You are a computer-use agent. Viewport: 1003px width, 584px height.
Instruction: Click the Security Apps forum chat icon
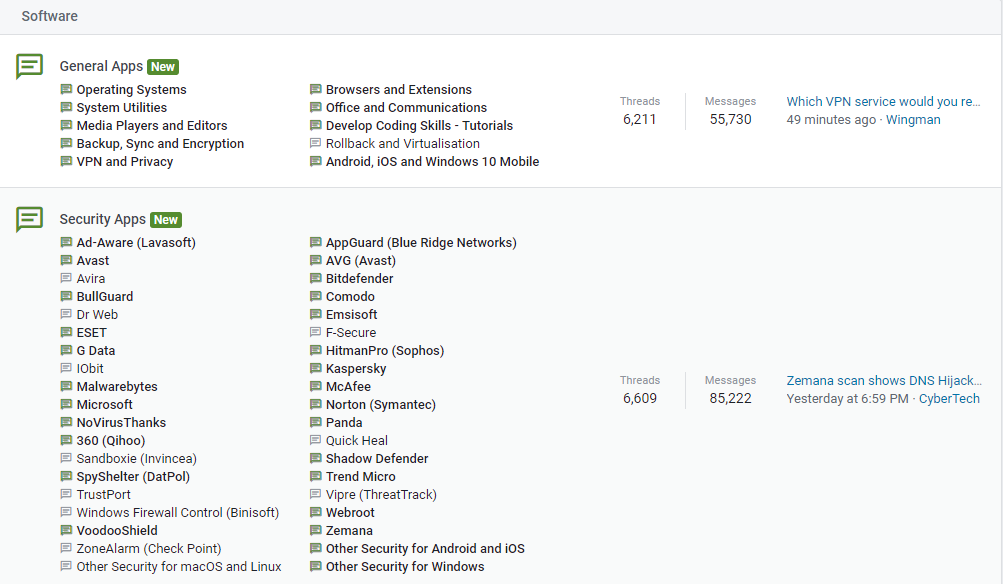tap(30, 220)
